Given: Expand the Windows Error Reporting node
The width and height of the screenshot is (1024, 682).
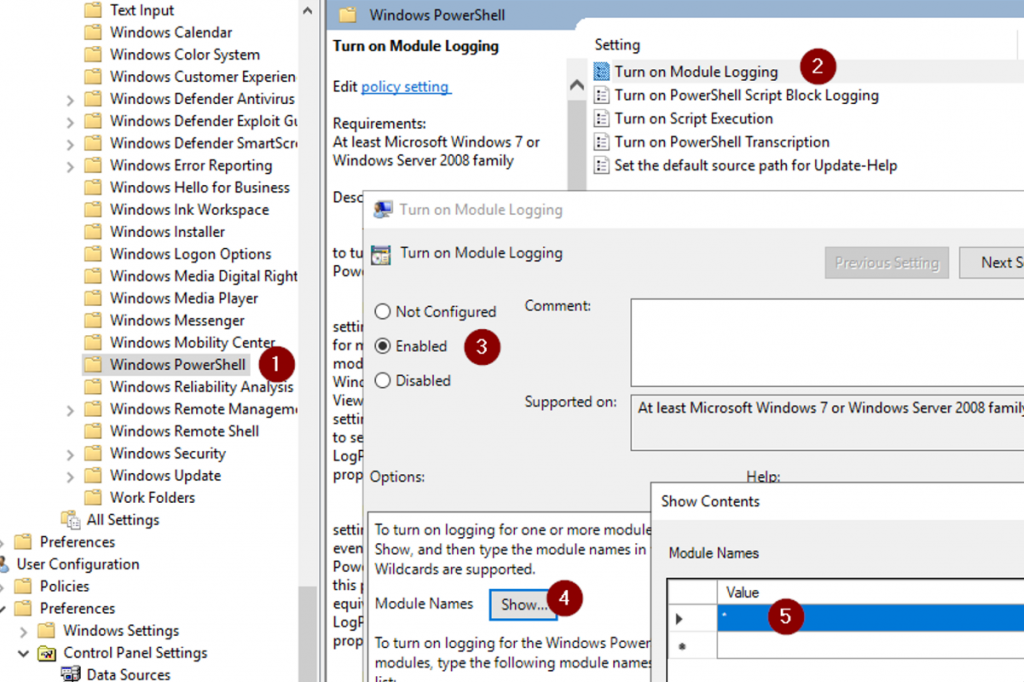Looking at the screenshot, I should [71, 167].
